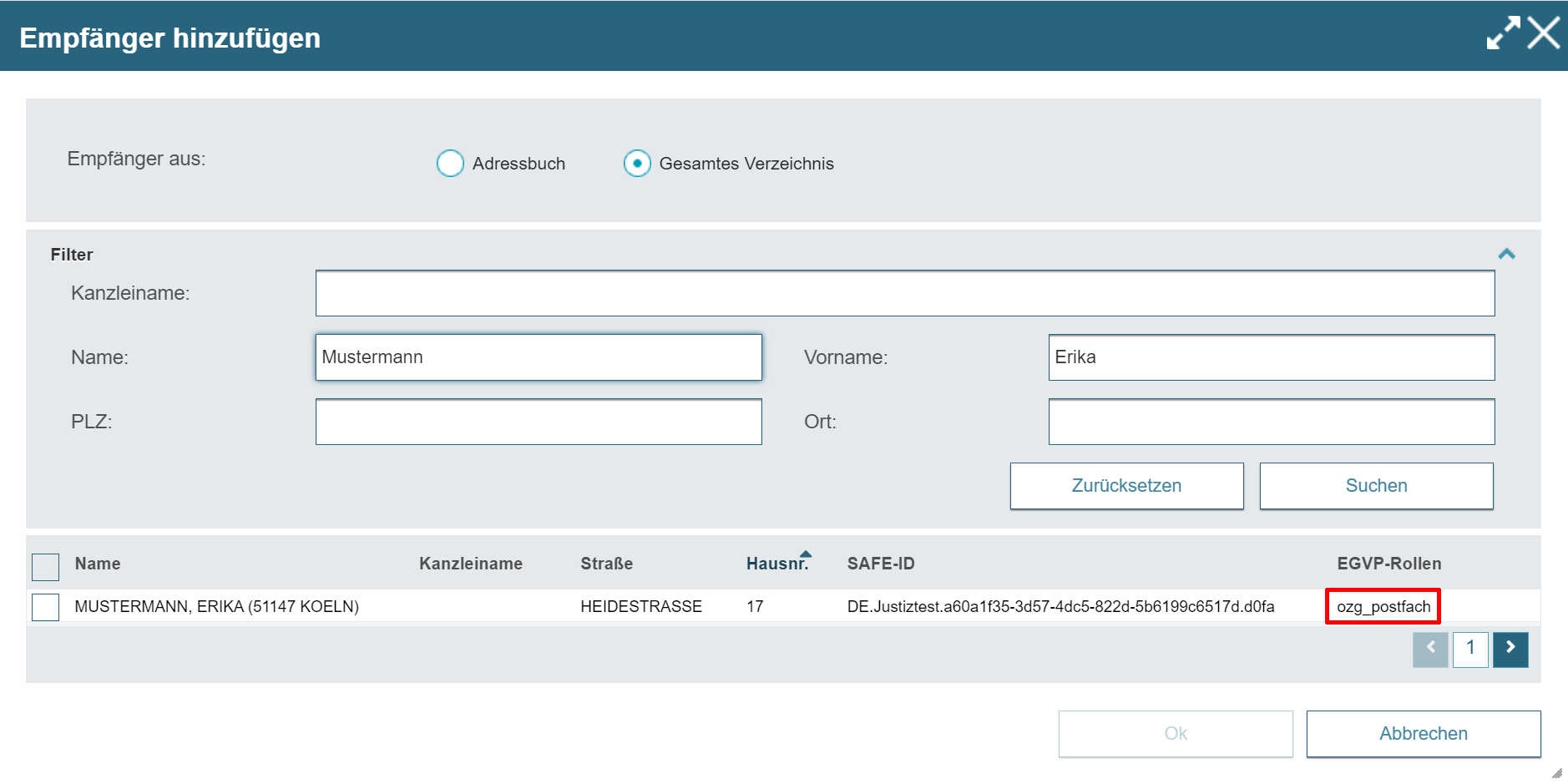Click the Ort input field
This screenshot has width=1568, height=784.
click(x=1271, y=422)
